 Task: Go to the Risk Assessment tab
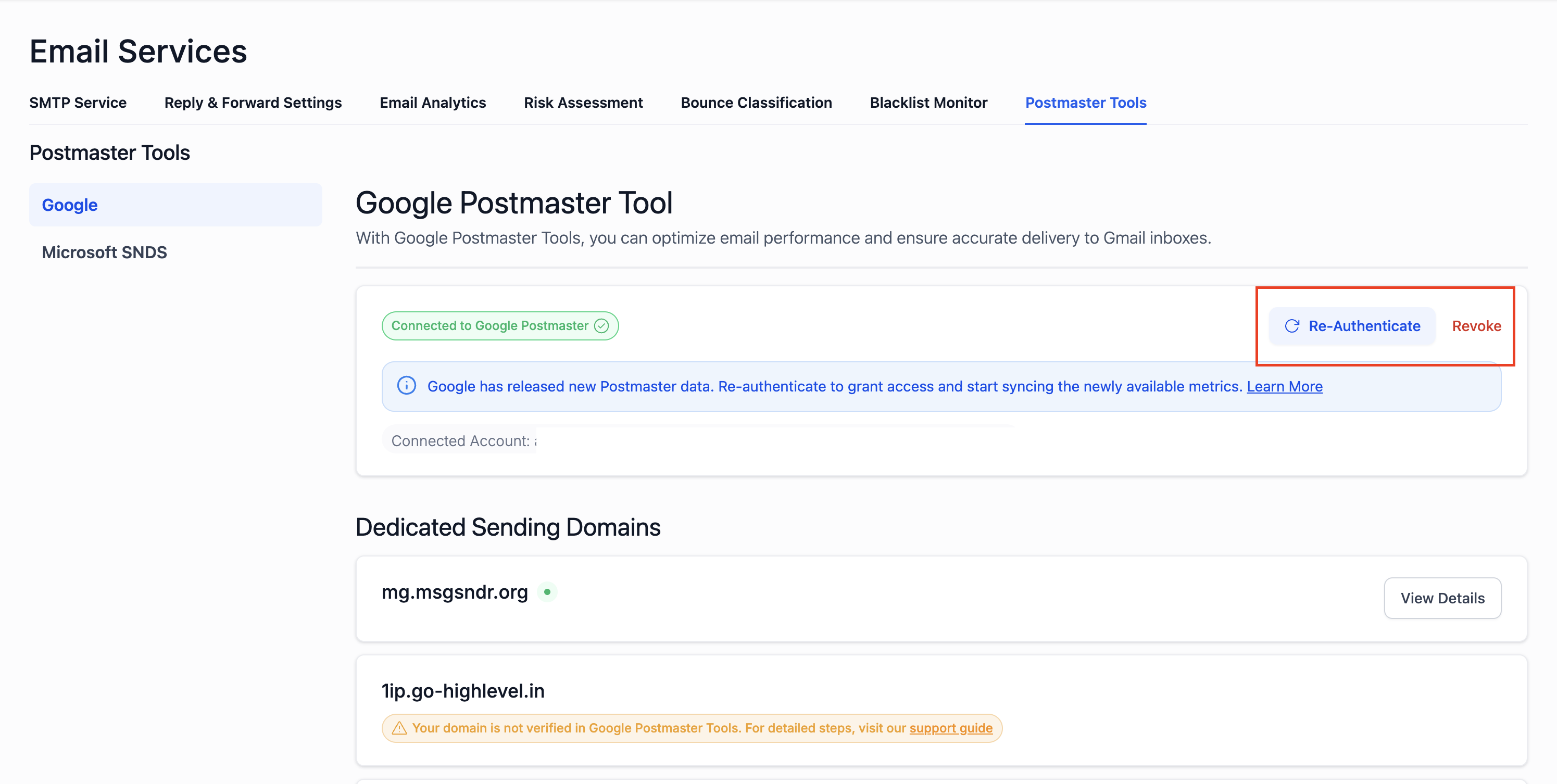click(x=583, y=103)
